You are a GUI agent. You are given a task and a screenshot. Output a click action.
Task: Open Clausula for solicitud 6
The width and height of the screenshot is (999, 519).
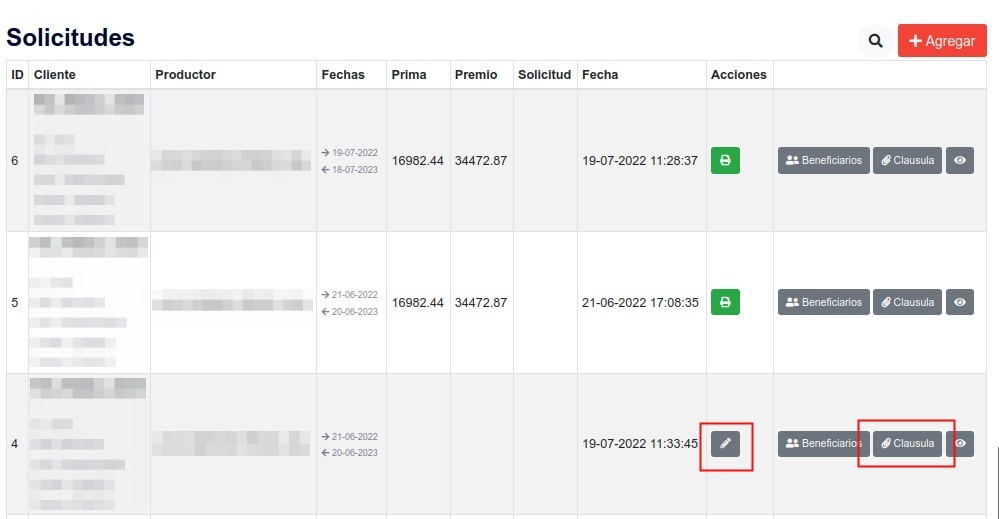point(907,161)
